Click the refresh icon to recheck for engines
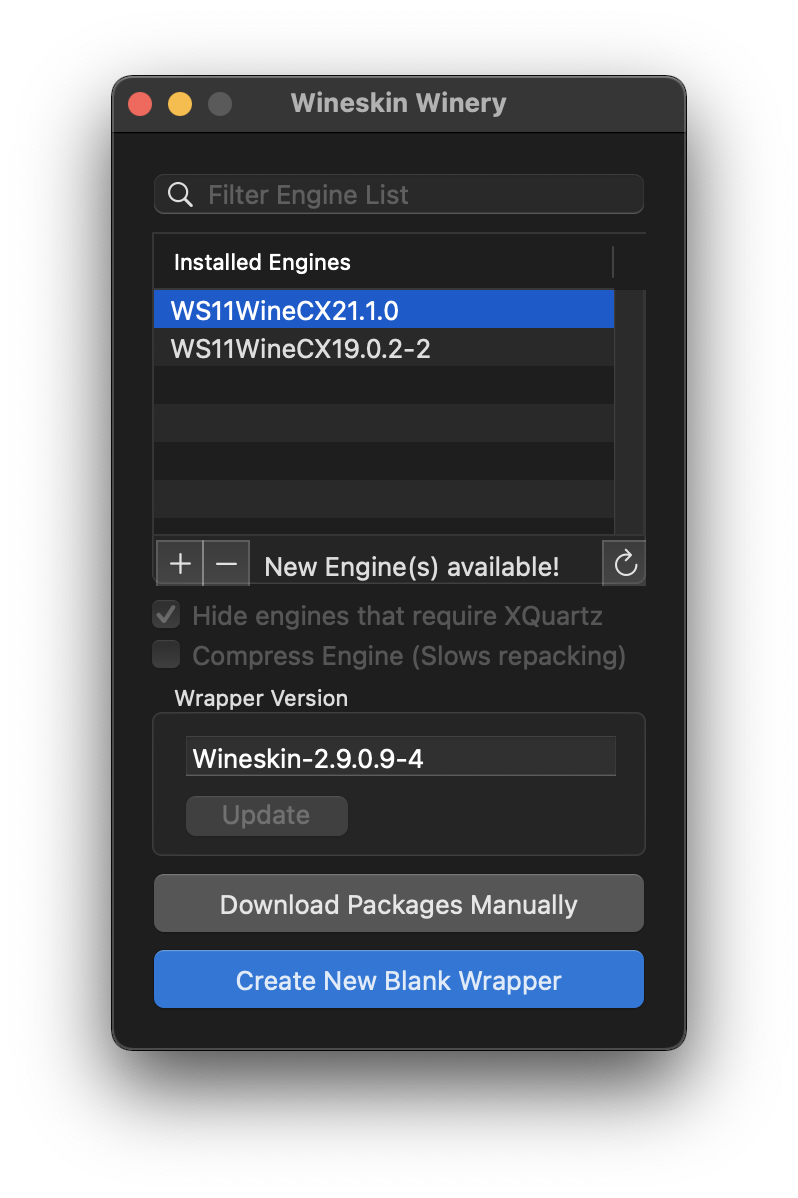 click(623, 564)
